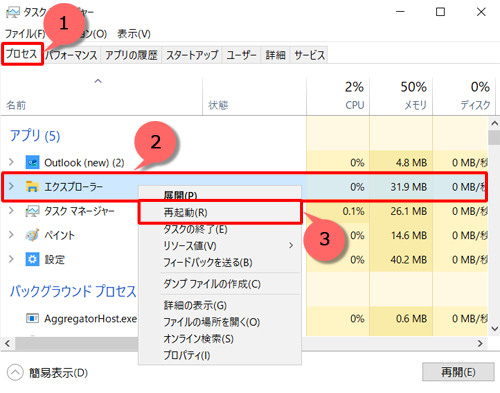Switch to the プロセス tab
The width and height of the screenshot is (500, 393).
click(22, 54)
